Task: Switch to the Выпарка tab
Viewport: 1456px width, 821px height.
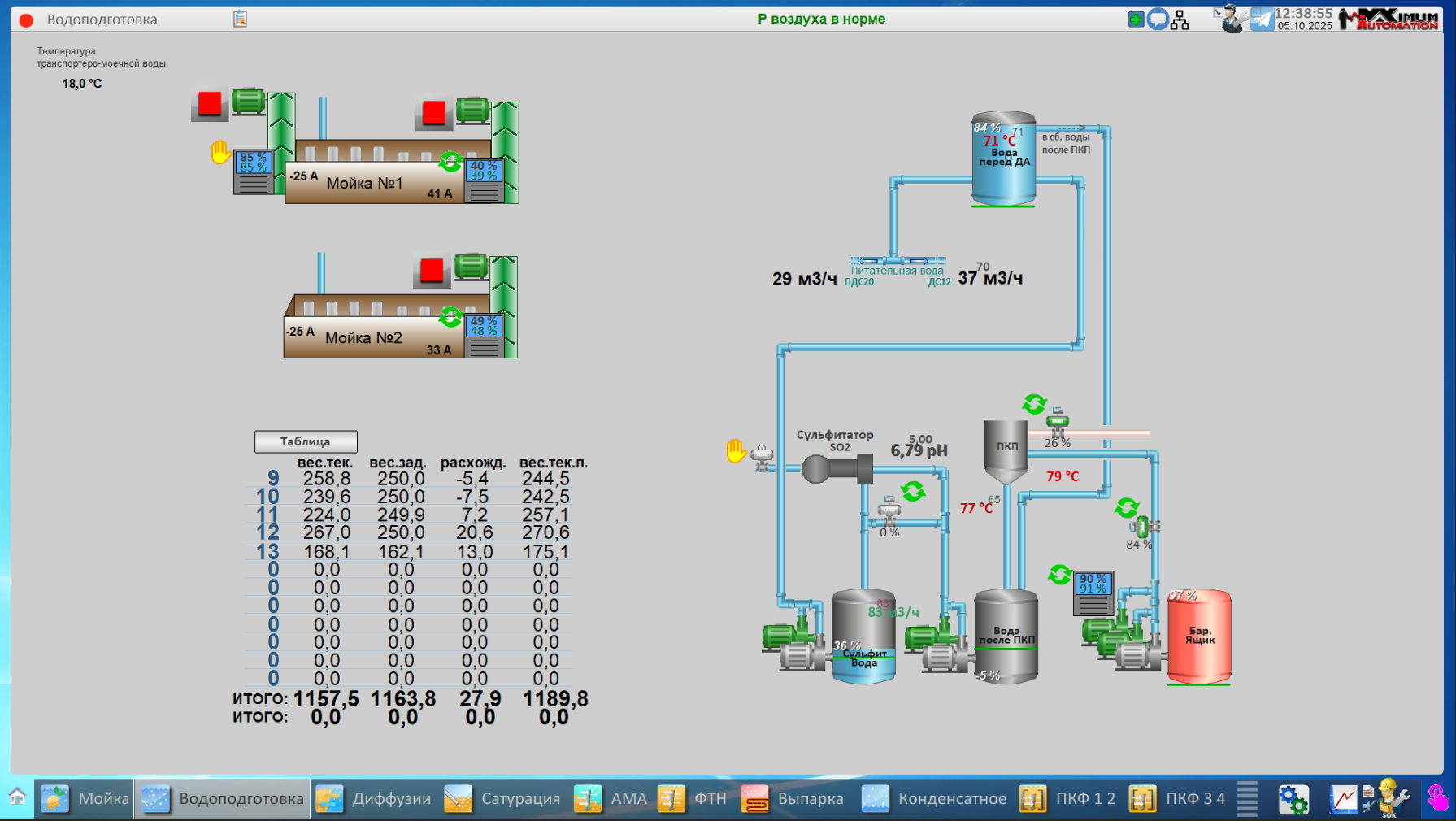Action: click(x=793, y=799)
